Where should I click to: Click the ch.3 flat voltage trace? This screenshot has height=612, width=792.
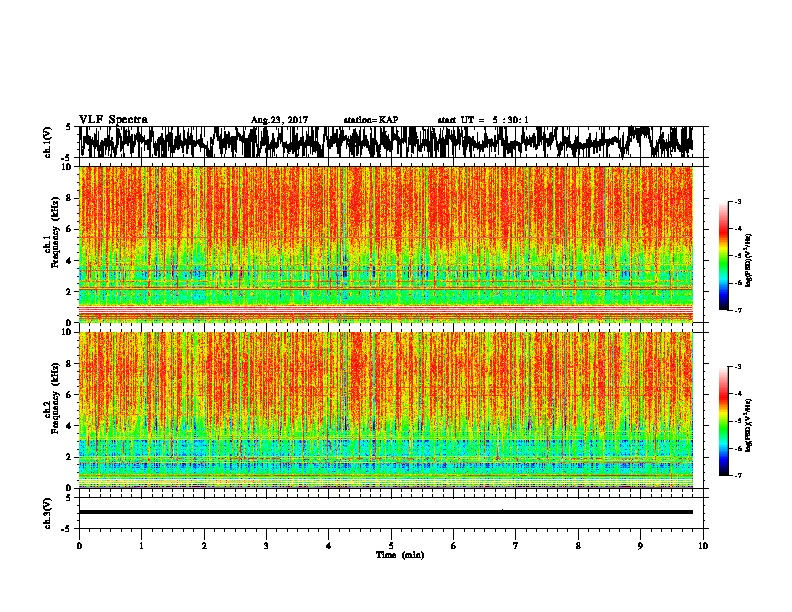386,512
